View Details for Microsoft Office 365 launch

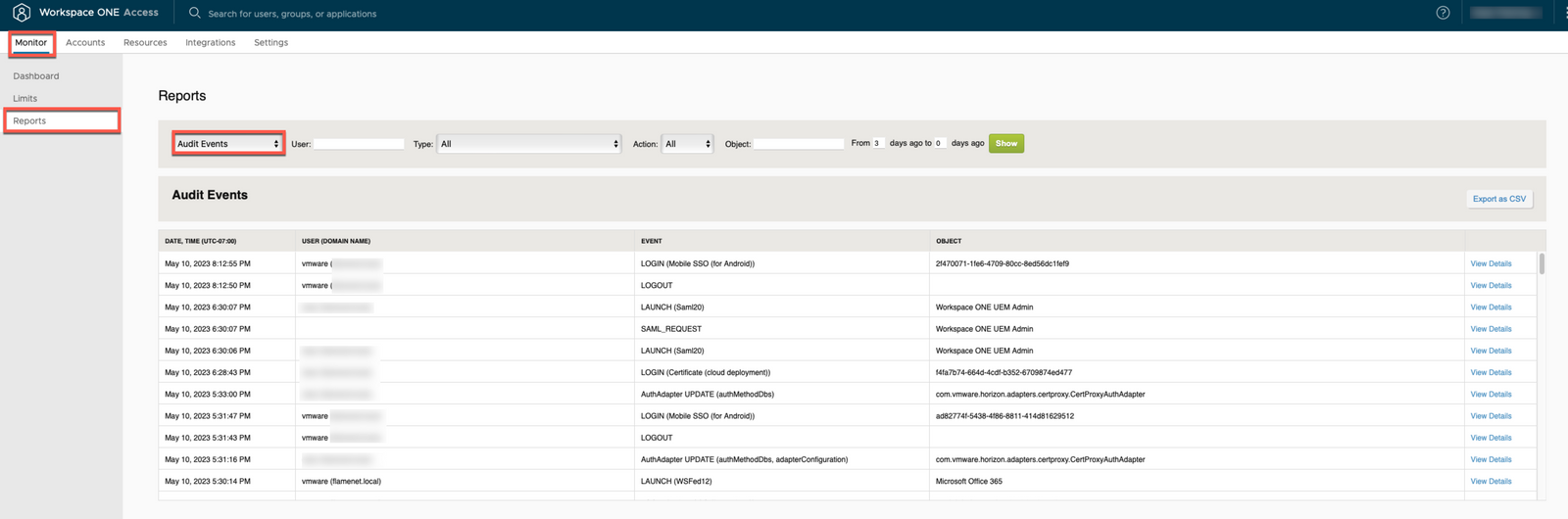tap(1491, 481)
